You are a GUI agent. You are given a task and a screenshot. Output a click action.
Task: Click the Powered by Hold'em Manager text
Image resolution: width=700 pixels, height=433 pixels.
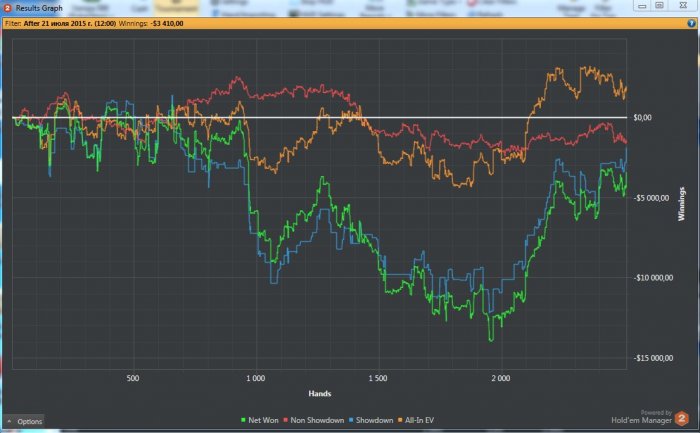643,418
